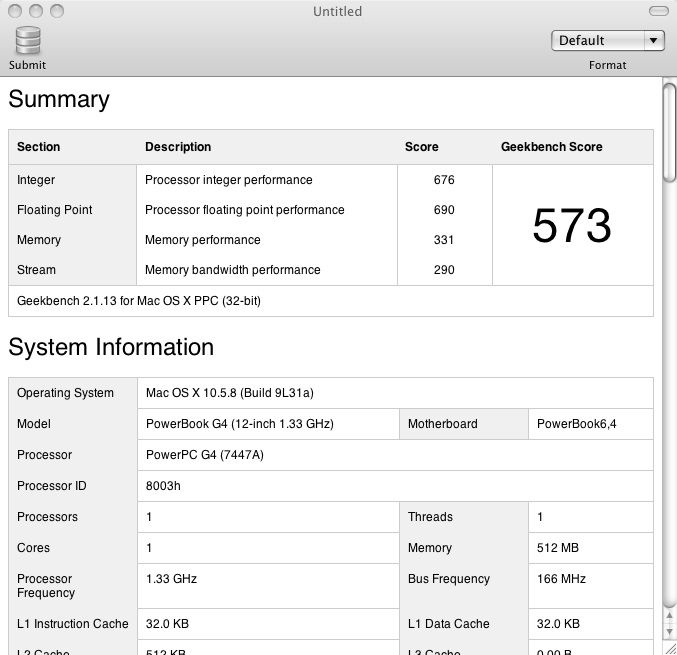Click the 166 MHz bus frequency value
Image resolution: width=677 pixels, height=655 pixels.
tap(561, 579)
